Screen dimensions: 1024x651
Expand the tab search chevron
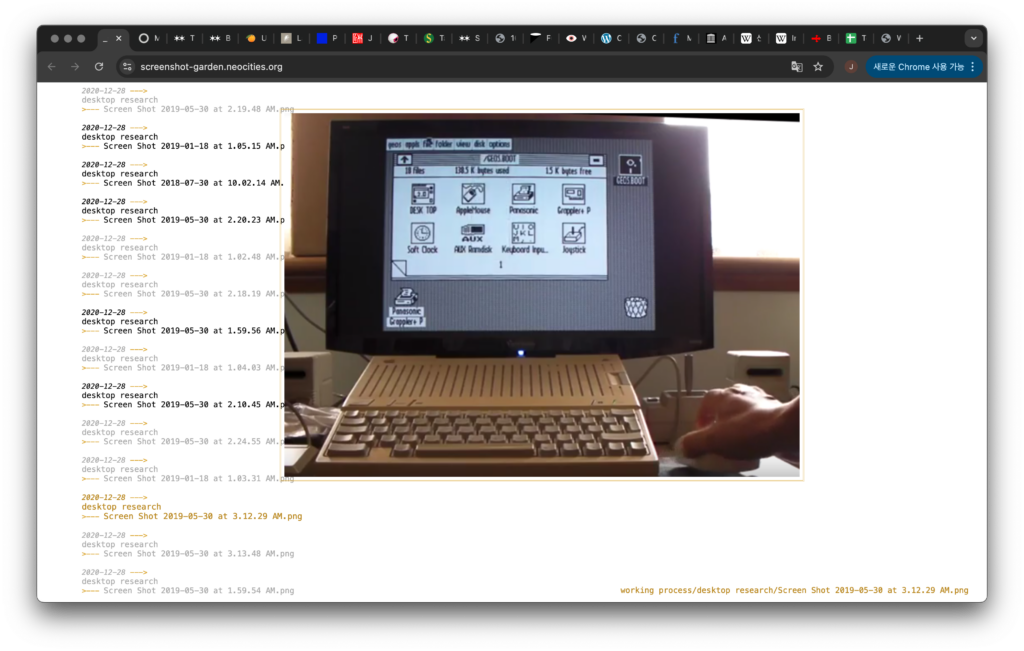[973, 38]
